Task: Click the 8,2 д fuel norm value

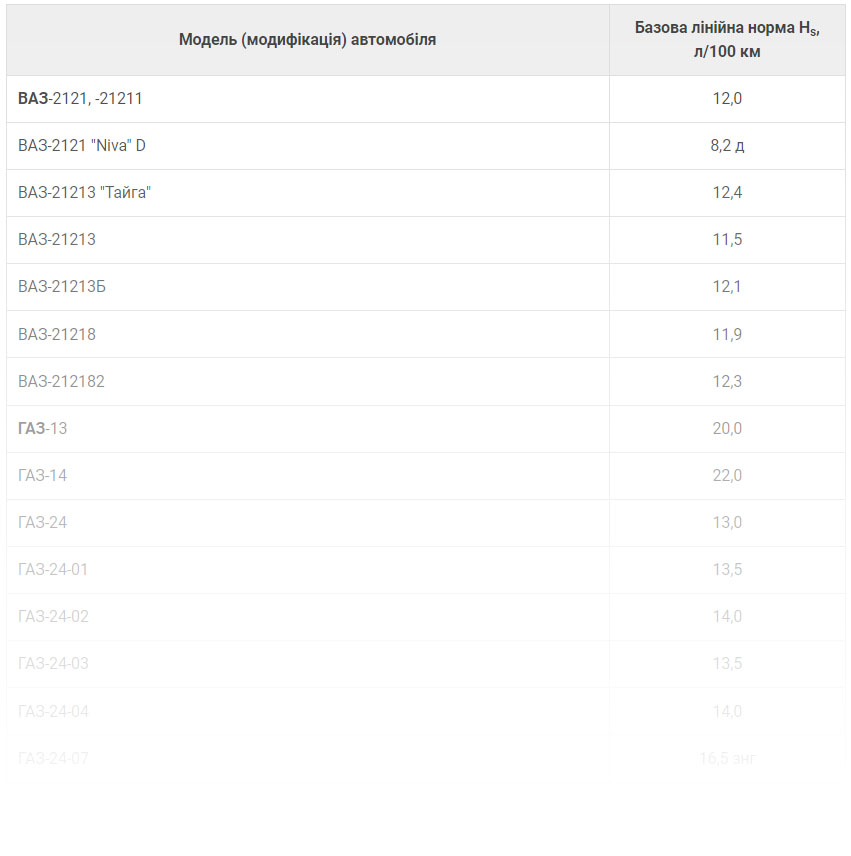Action: point(727,146)
